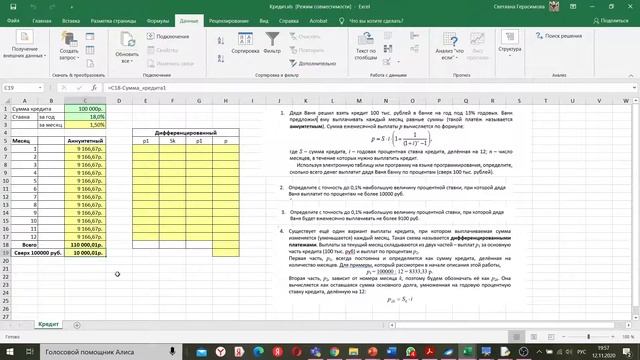Switch to Page Layout view in the status bar

pos(533,337)
